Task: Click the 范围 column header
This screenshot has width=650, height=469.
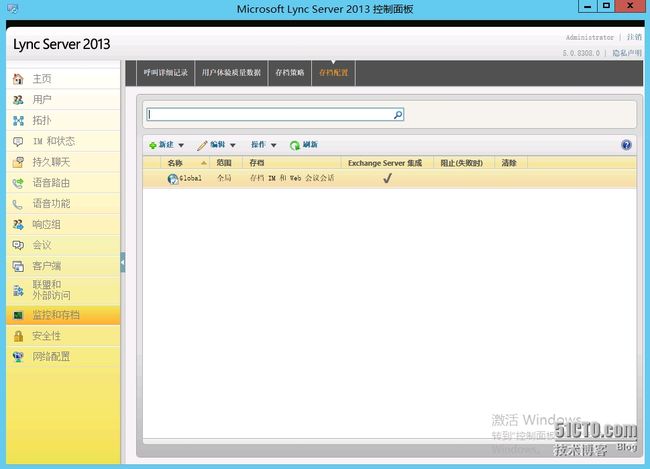Action: [x=224, y=163]
